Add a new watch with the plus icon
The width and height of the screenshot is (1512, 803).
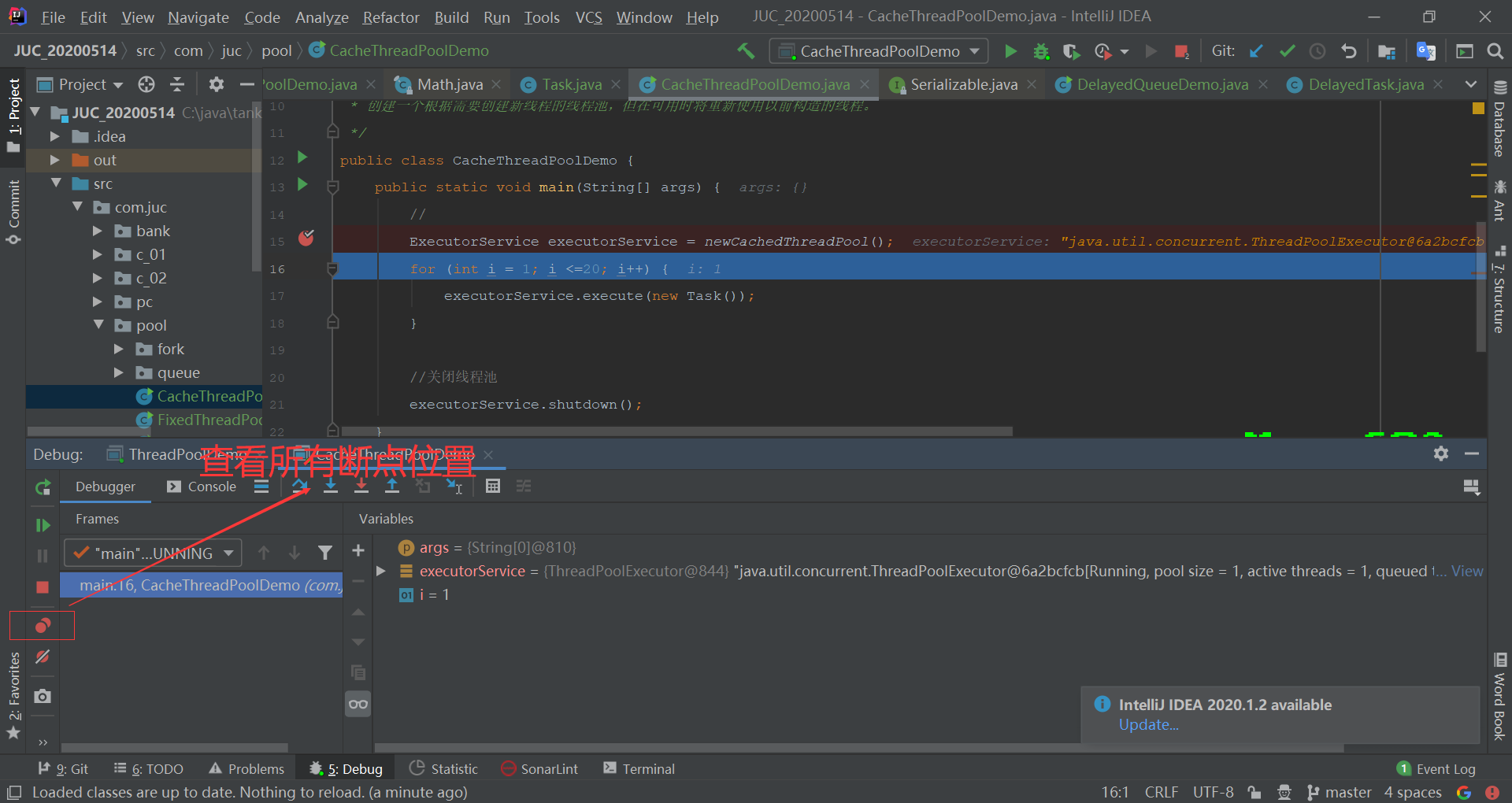(358, 550)
